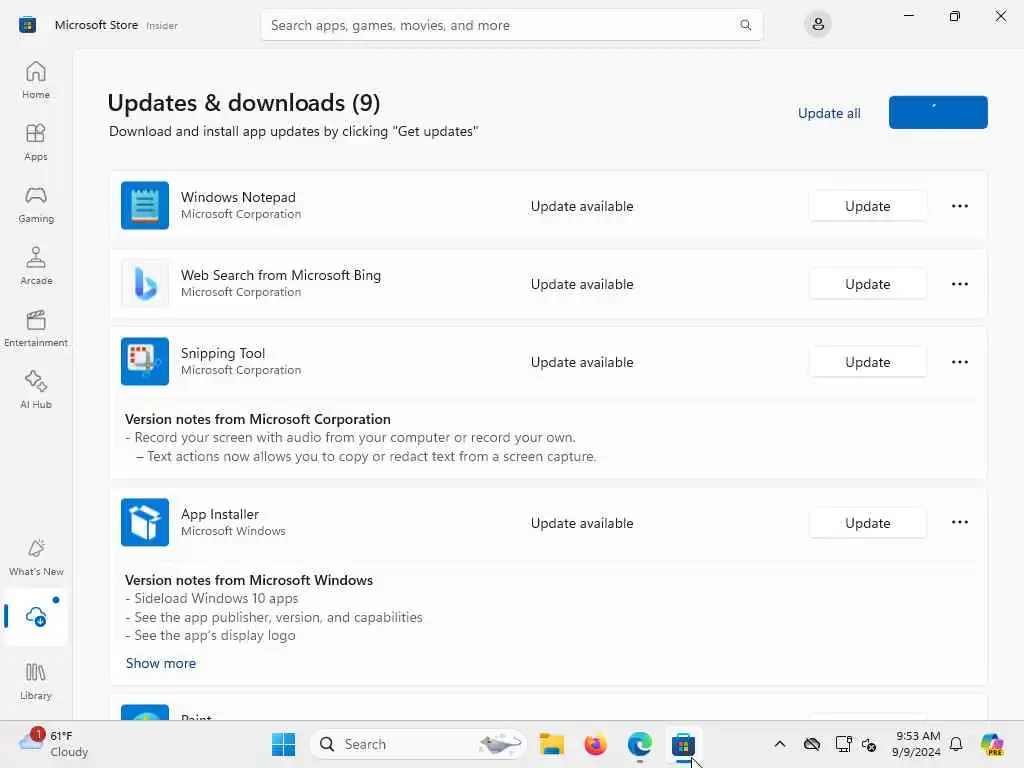Launch Firefox from the taskbar
The width and height of the screenshot is (1024, 768).
pyautogui.click(x=595, y=744)
